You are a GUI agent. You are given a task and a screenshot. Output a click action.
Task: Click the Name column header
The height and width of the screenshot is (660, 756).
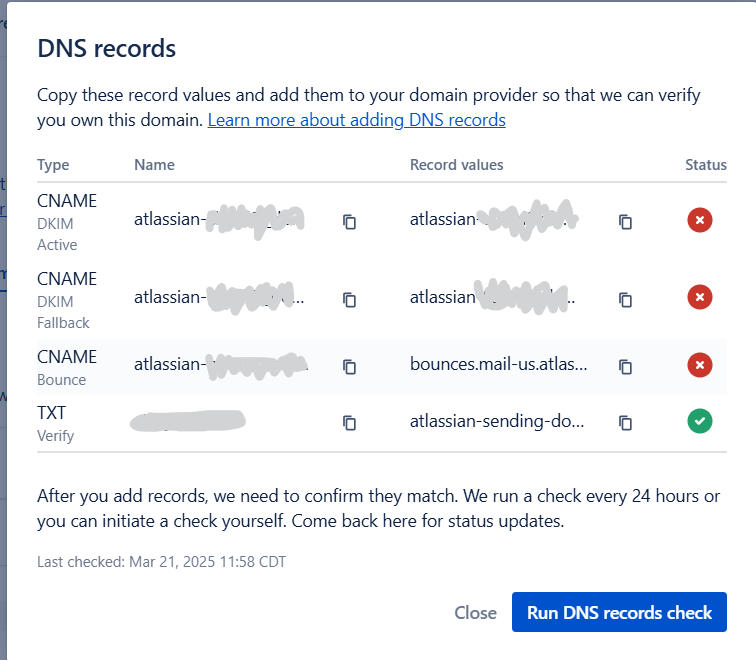[x=154, y=165]
